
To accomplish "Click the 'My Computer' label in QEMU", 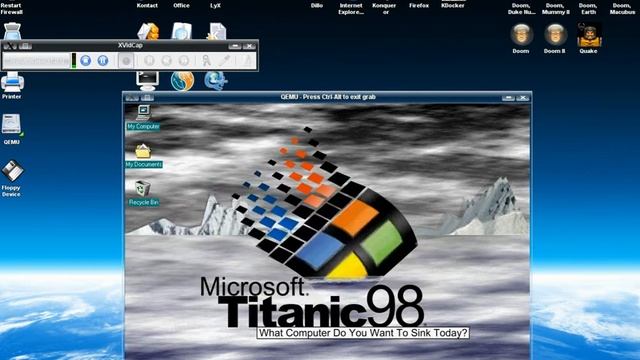I will 143,127.
